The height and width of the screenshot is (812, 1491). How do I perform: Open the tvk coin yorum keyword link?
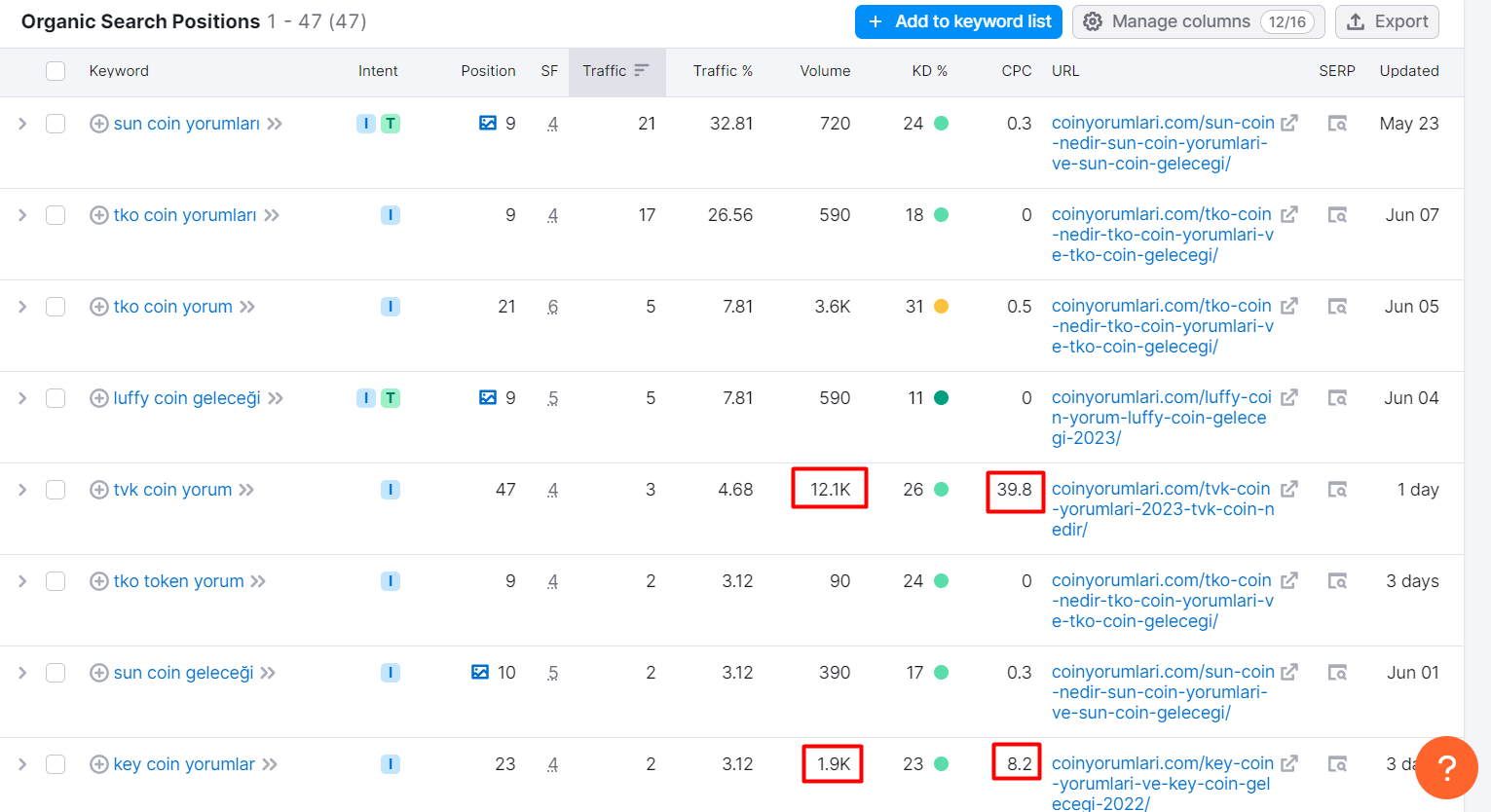click(172, 490)
